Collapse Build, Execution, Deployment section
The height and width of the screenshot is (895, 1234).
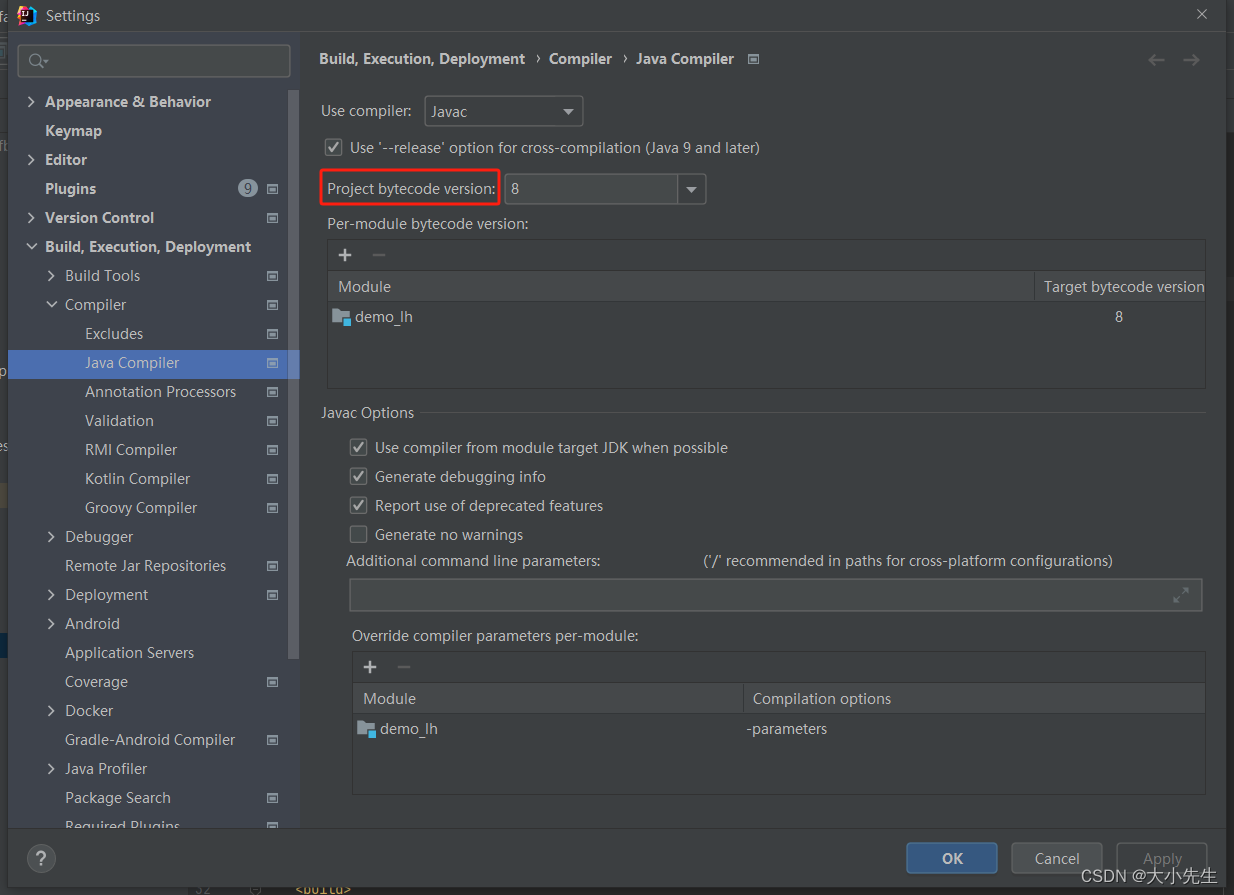[x=31, y=247]
